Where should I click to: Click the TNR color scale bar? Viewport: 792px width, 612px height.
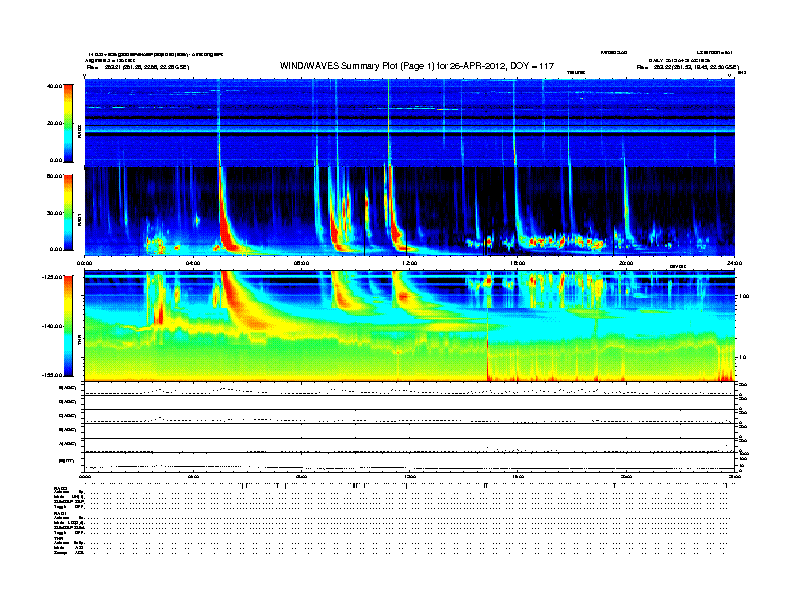69,325
